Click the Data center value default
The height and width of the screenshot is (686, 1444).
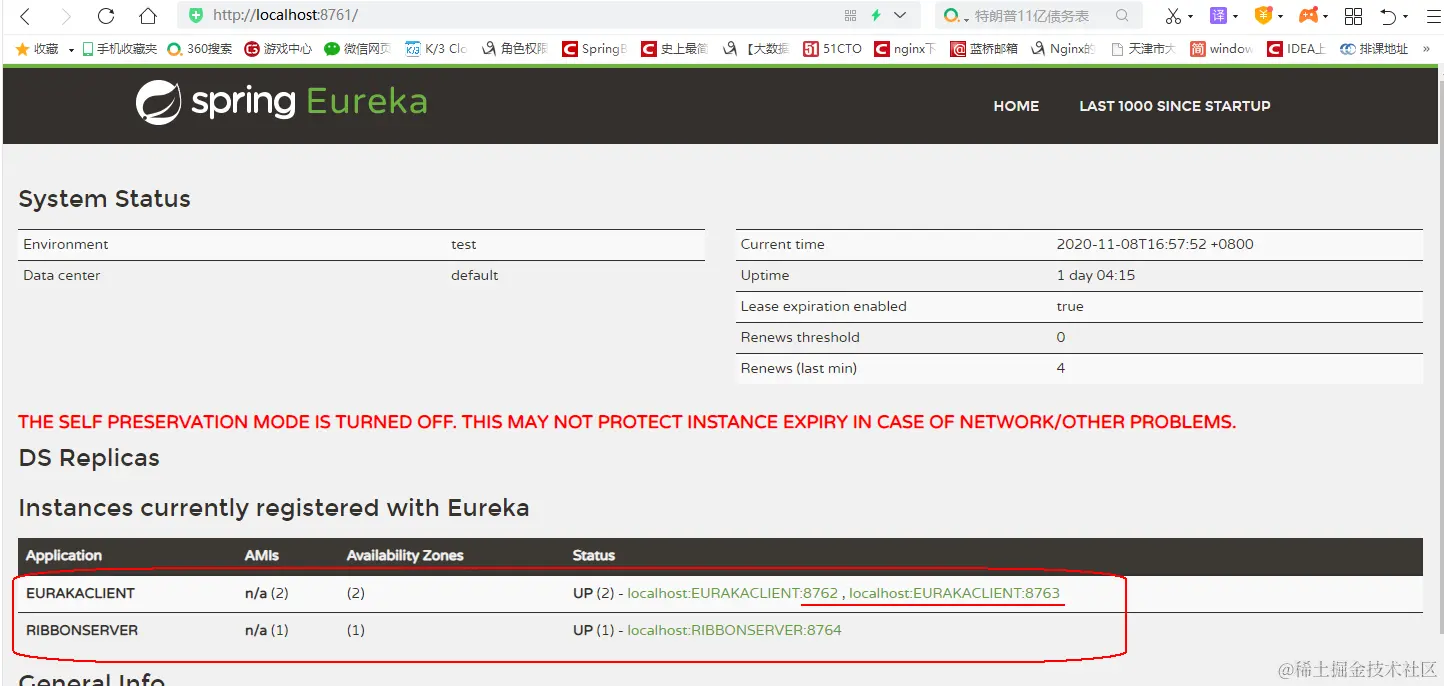pos(474,275)
